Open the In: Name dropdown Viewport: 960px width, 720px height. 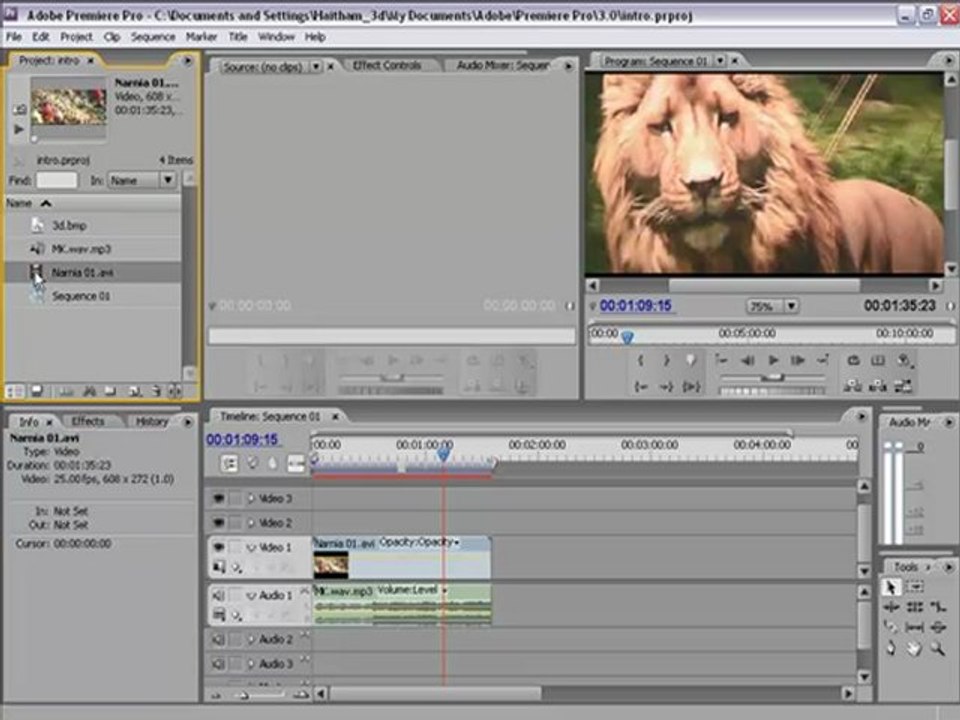pyautogui.click(x=167, y=180)
